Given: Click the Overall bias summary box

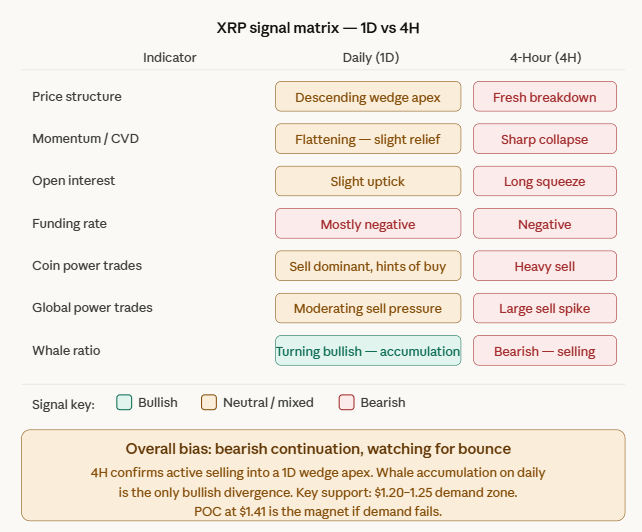Looking at the screenshot, I should 322,475.
